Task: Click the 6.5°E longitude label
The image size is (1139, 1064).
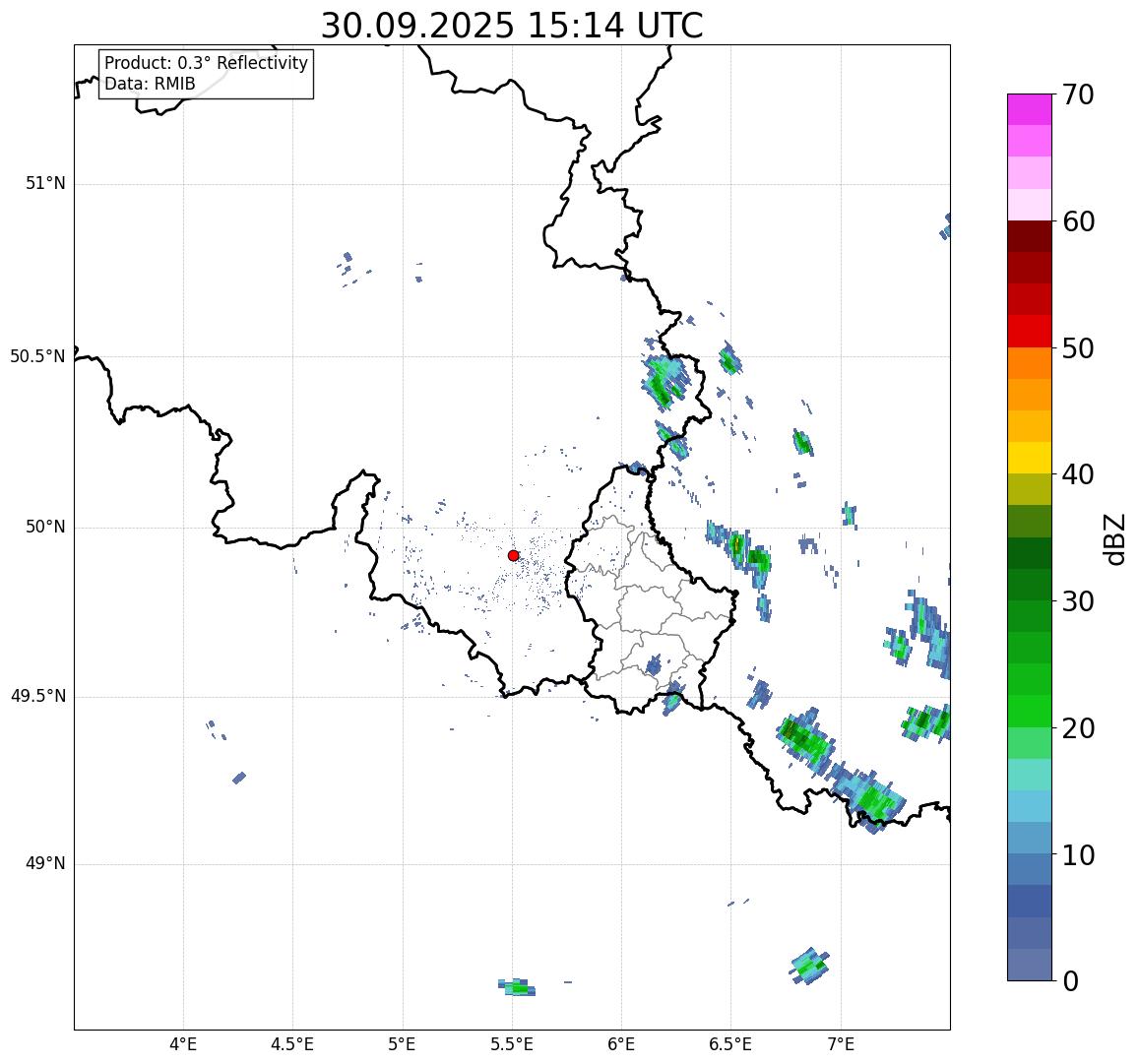Action: click(730, 1044)
